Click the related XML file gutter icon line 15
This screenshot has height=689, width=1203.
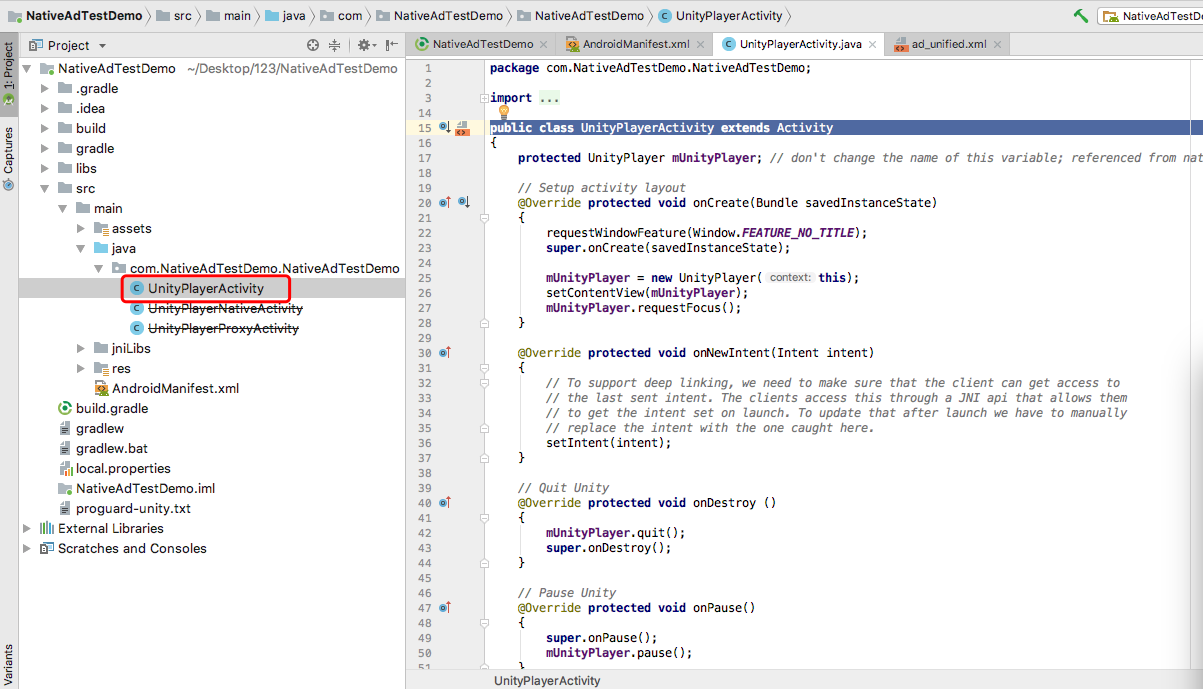(462, 128)
